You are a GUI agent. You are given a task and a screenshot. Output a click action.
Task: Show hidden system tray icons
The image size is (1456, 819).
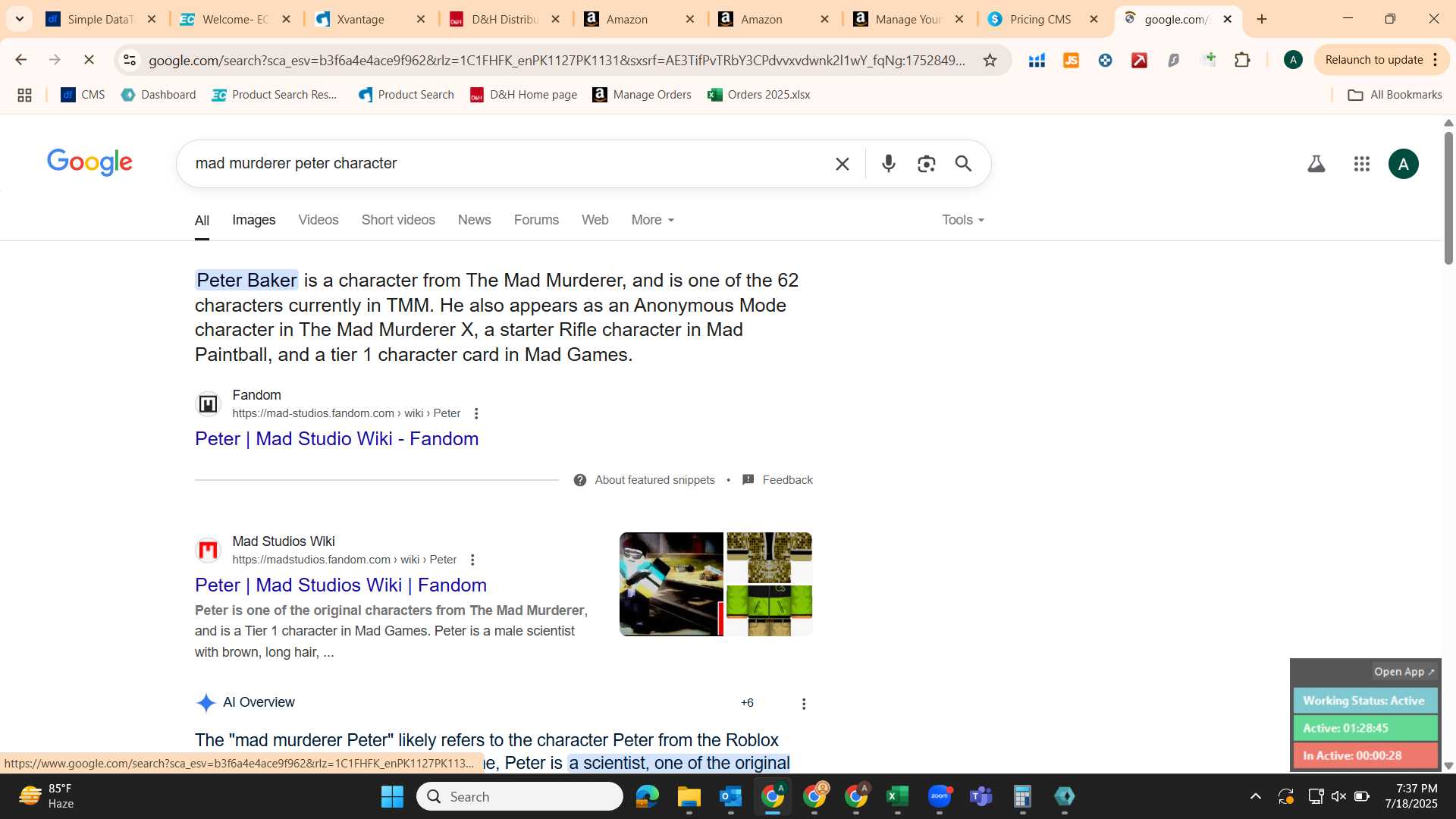pyautogui.click(x=1255, y=796)
